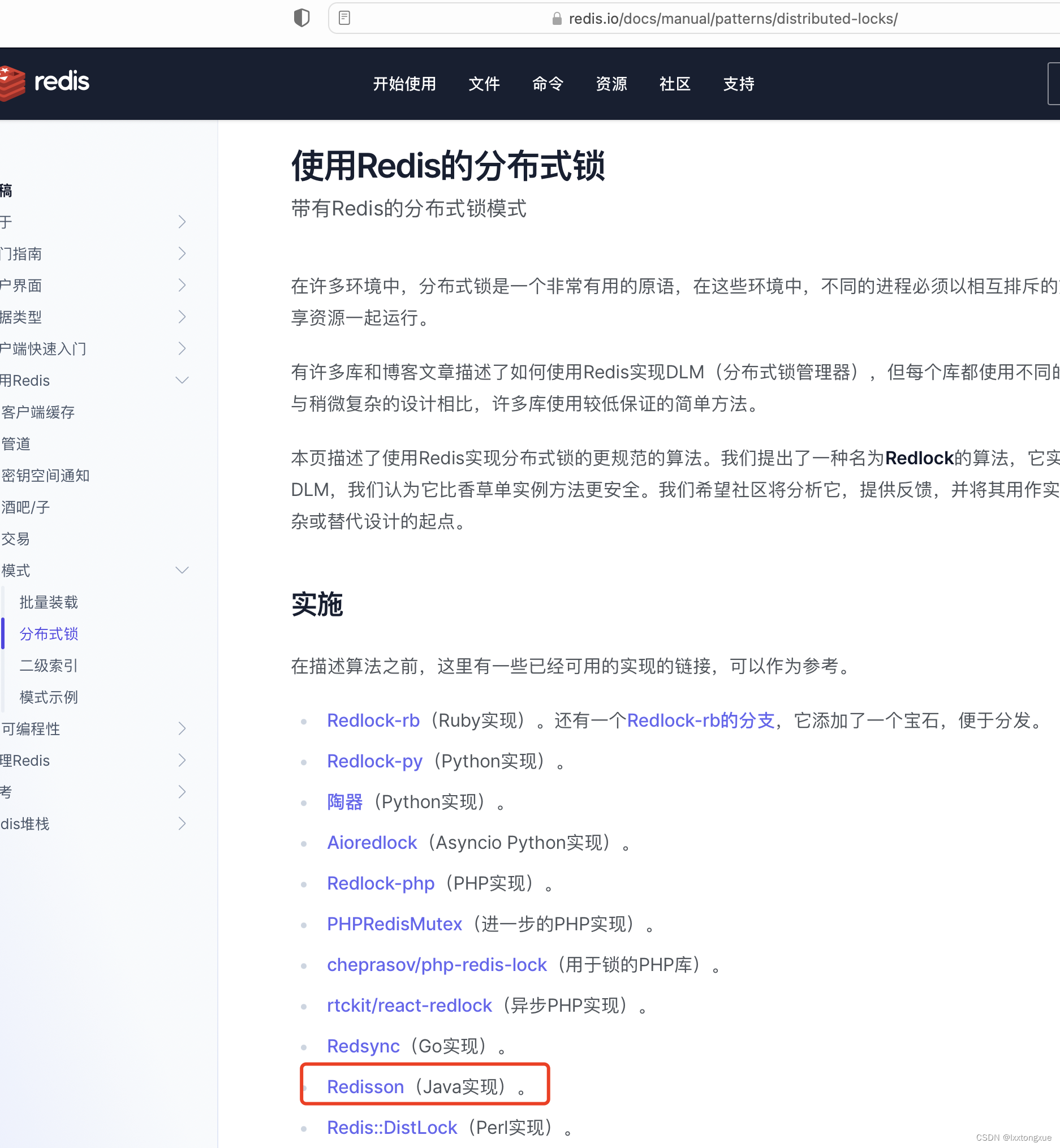Expand the 户端快速入门 sidebar chevron
Screen dimensions: 1060x1148
pos(182,348)
